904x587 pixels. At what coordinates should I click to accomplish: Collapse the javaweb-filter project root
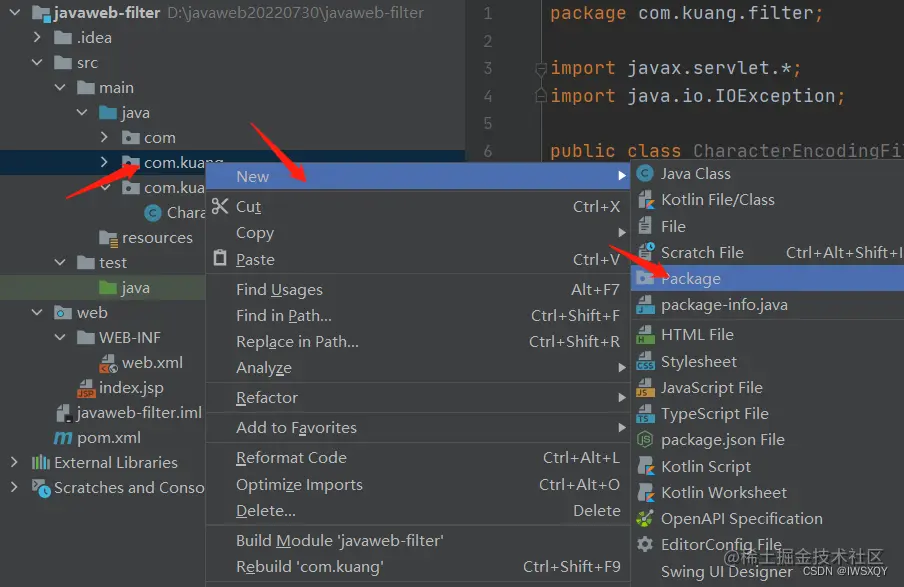click(15, 12)
